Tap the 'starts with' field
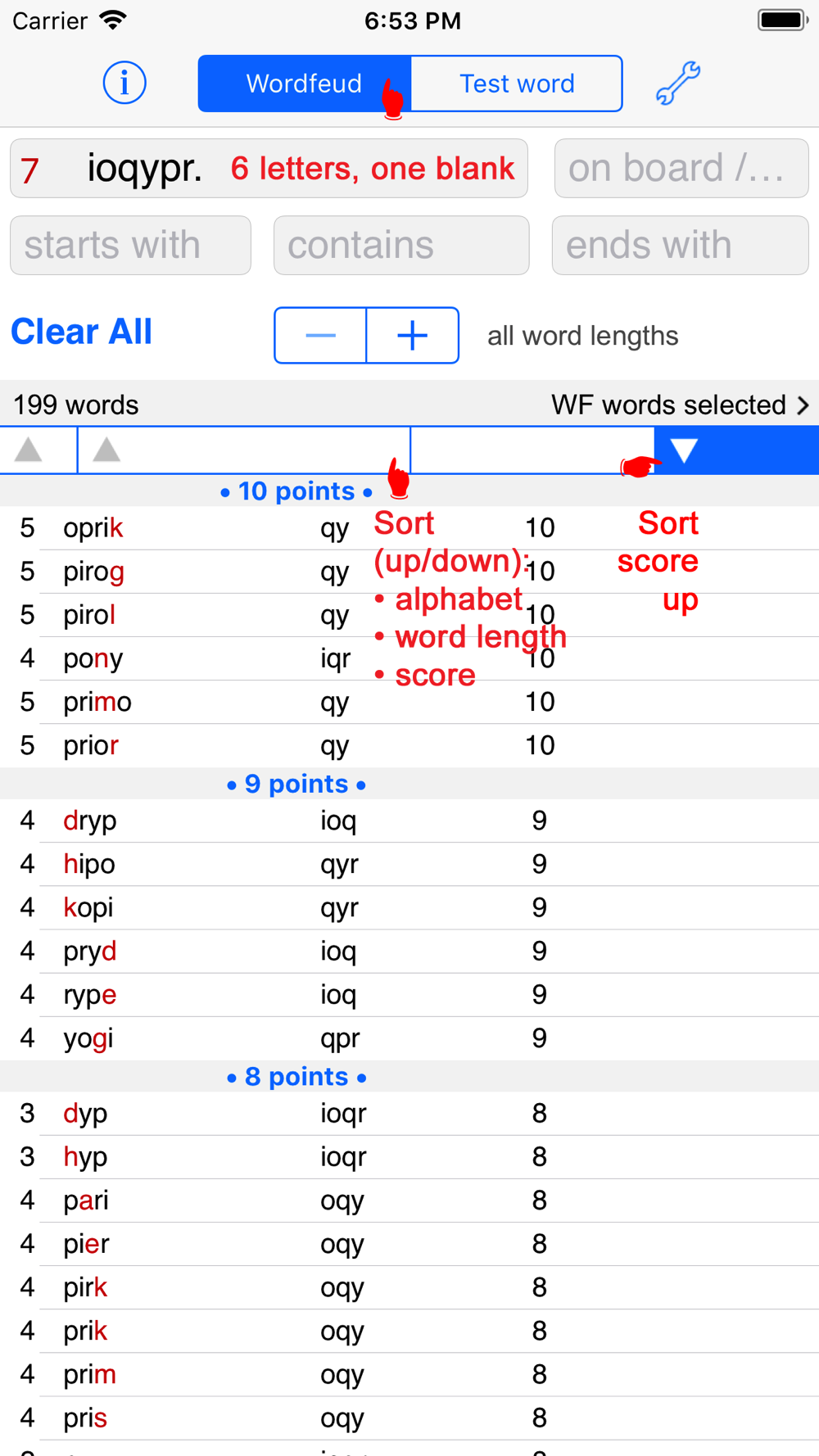 (x=130, y=245)
